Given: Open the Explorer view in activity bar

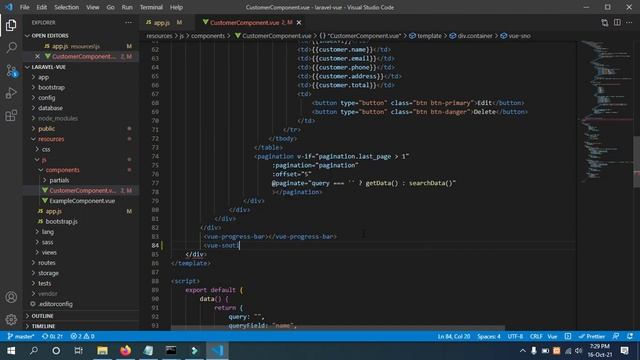Looking at the screenshot, I should (11, 25).
